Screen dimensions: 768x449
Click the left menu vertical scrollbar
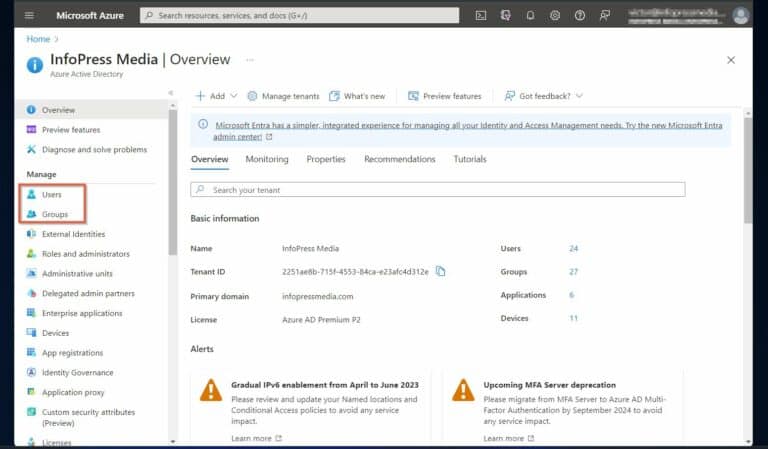click(x=172, y=182)
